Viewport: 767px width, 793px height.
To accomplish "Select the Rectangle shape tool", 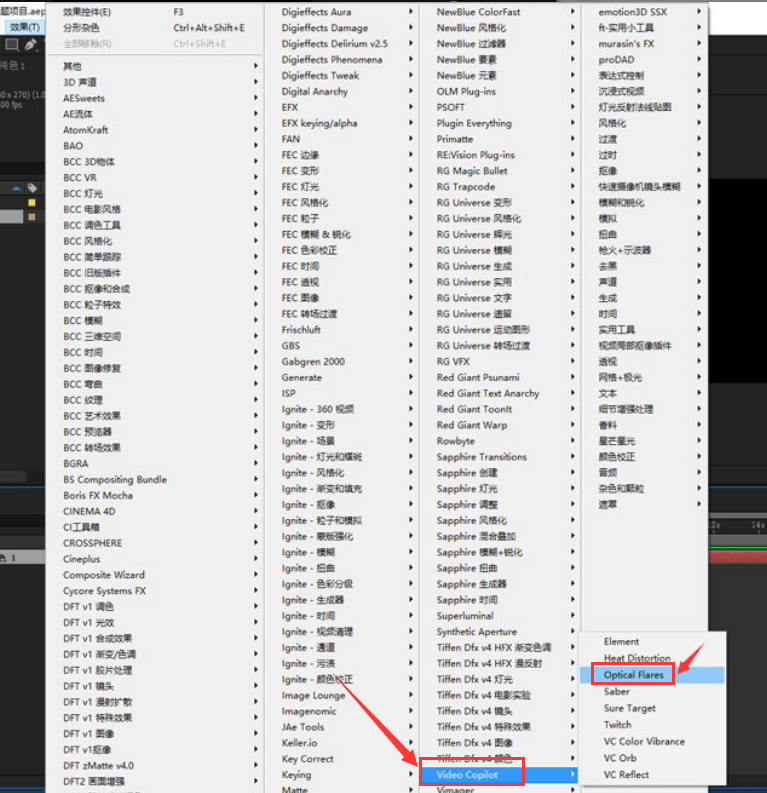I will point(12,45).
